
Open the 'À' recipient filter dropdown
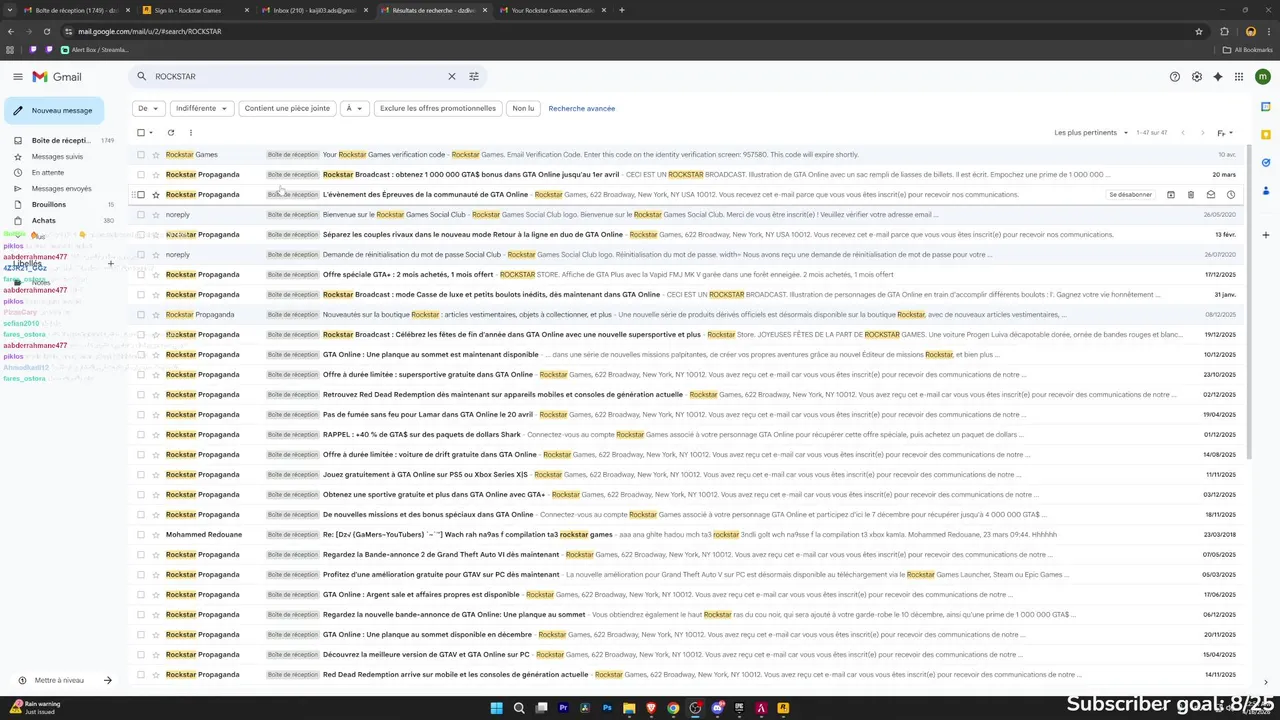pos(354,108)
